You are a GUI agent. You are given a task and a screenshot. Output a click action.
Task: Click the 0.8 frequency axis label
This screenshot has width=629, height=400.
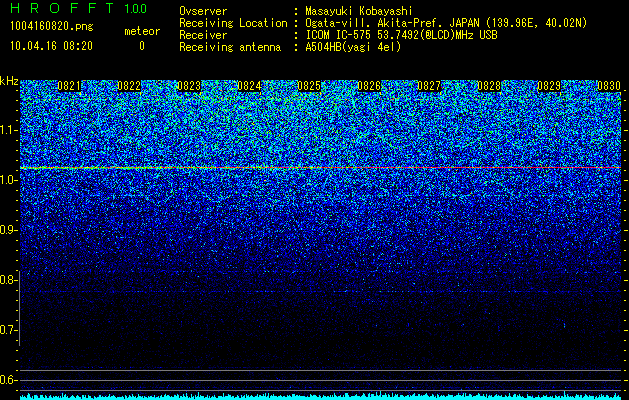[7, 280]
